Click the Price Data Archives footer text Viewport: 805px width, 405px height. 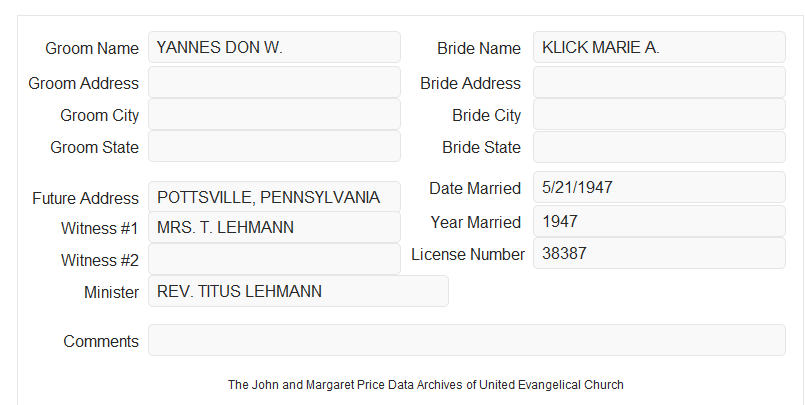pos(426,385)
